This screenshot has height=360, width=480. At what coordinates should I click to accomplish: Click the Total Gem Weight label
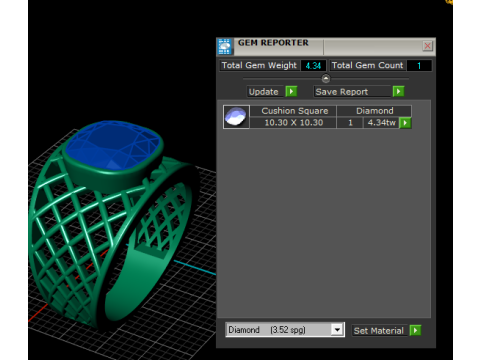[259, 65]
